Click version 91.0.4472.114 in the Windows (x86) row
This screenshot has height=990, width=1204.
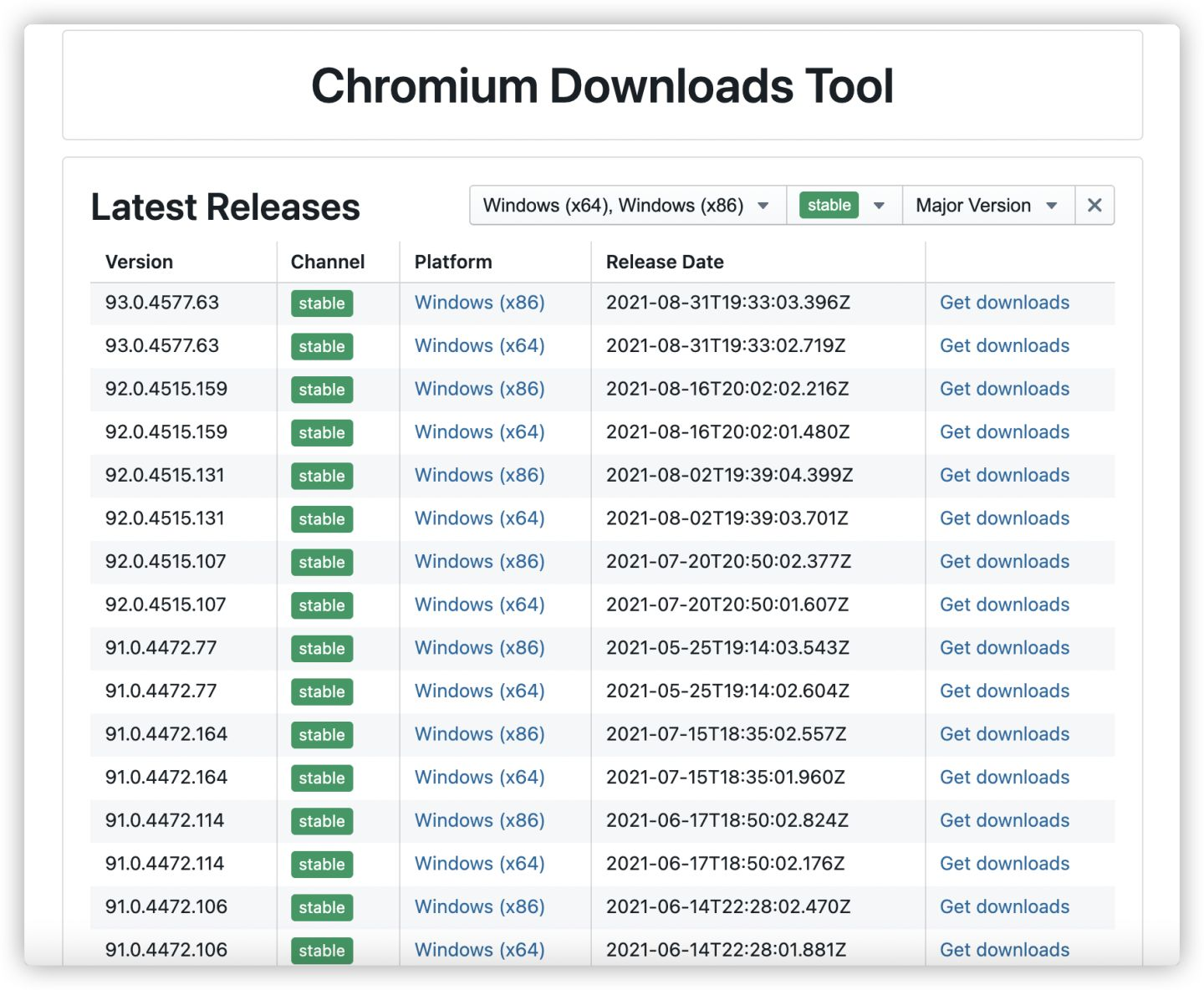click(x=165, y=820)
